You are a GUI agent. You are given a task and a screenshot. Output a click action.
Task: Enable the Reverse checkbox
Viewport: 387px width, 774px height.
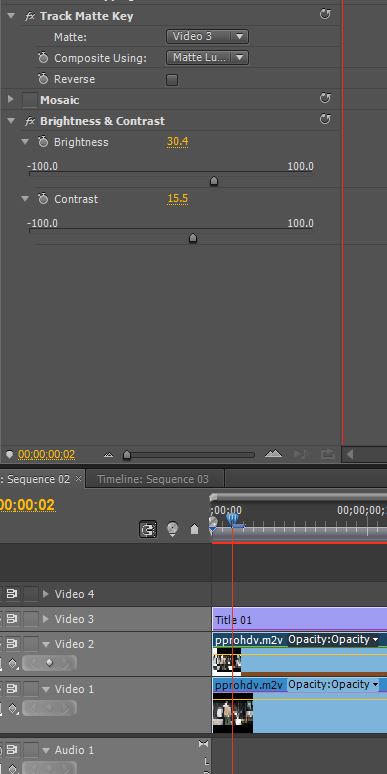click(172, 79)
